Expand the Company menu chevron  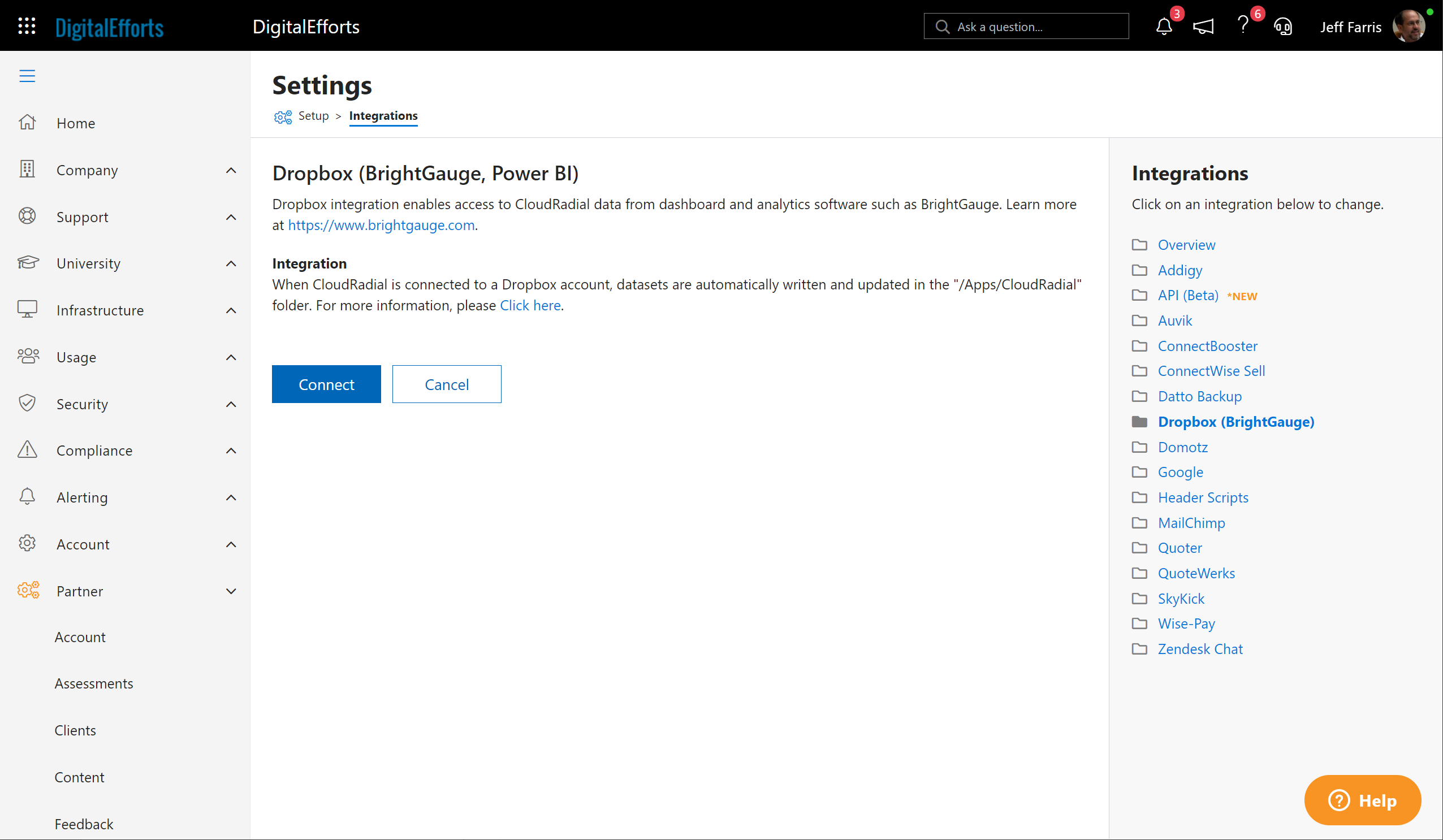[231, 170]
